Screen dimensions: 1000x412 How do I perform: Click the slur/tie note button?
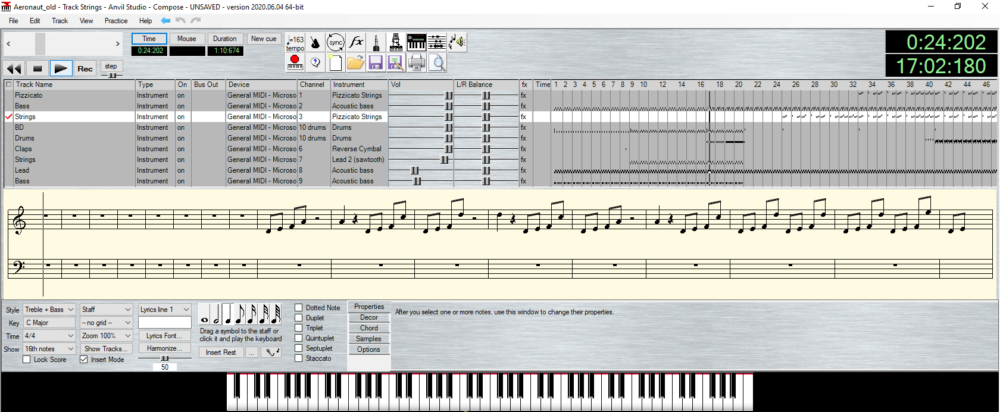[x=271, y=352]
